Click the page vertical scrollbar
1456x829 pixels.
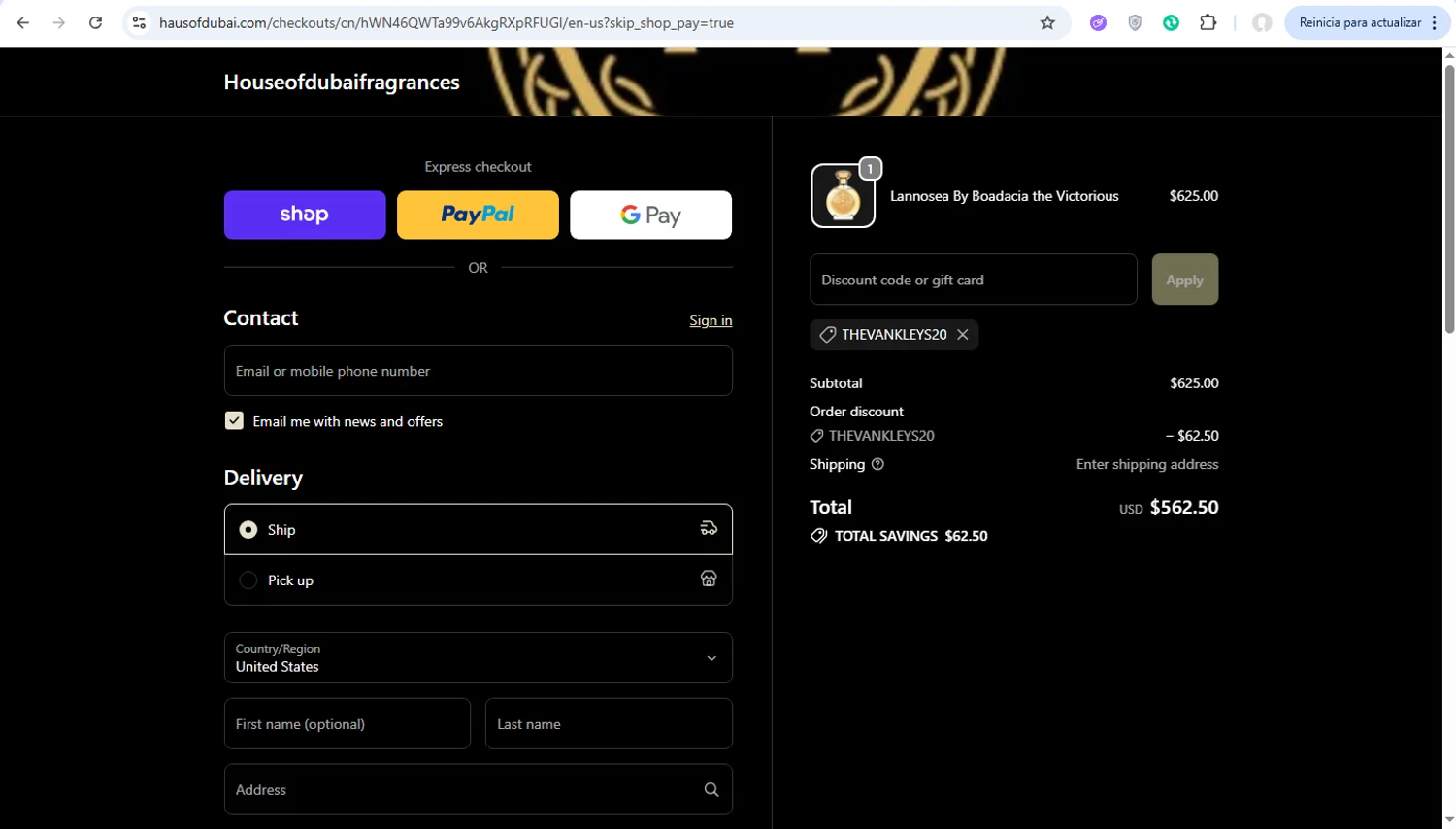pyautogui.click(x=1449, y=199)
